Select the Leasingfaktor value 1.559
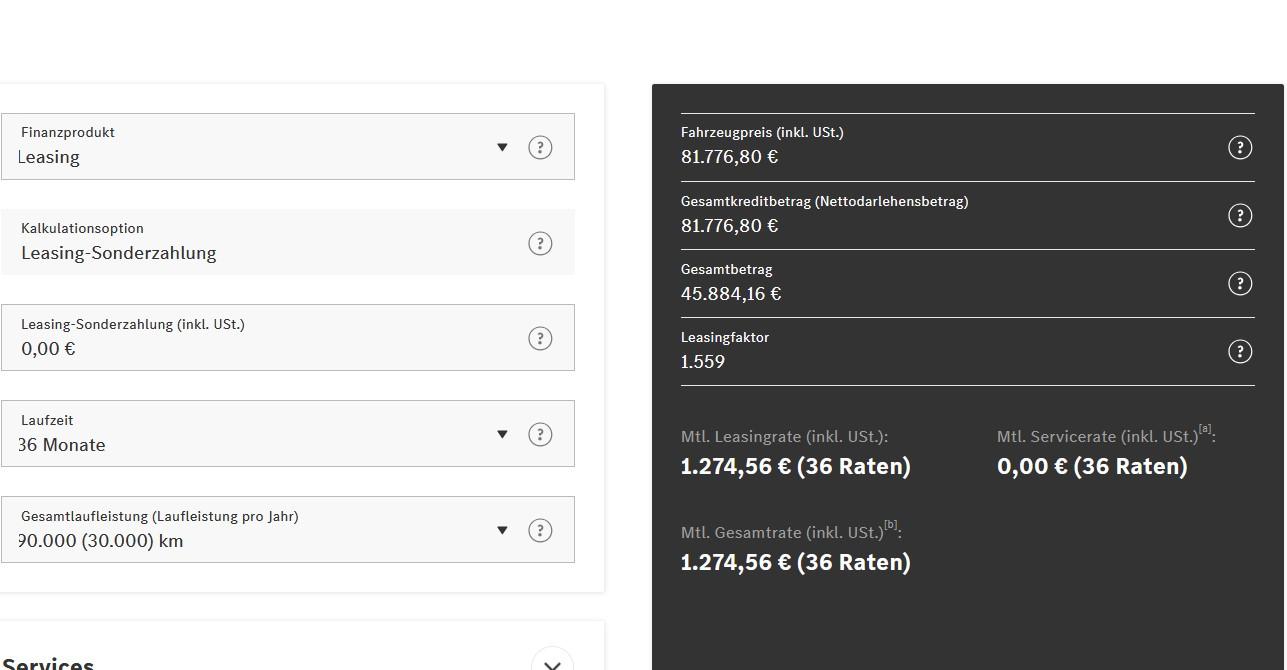This screenshot has width=1287, height=670. pyautogui.click(x=703, y=361)
